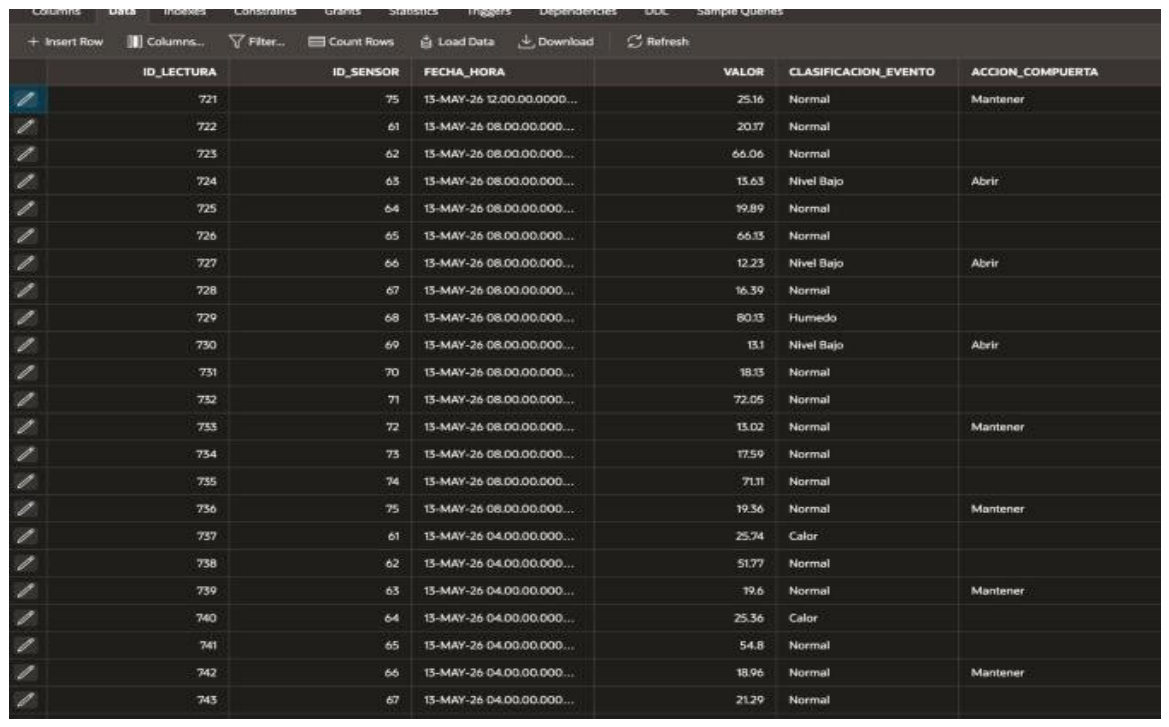
Task: Edit the row with ID_LECTURA 735
Action: pos(26,482)
